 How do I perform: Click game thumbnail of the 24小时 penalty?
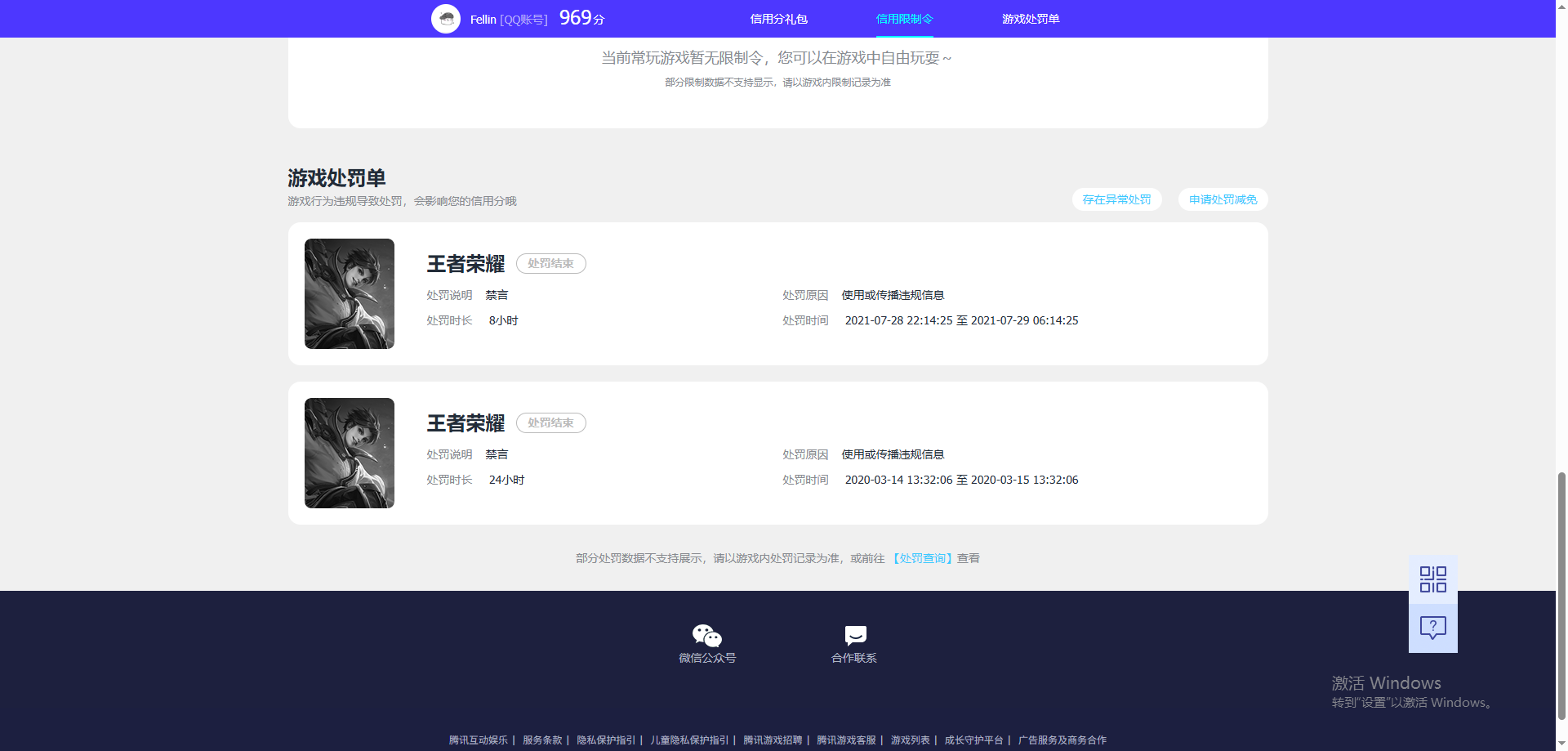tap(350, 453)
